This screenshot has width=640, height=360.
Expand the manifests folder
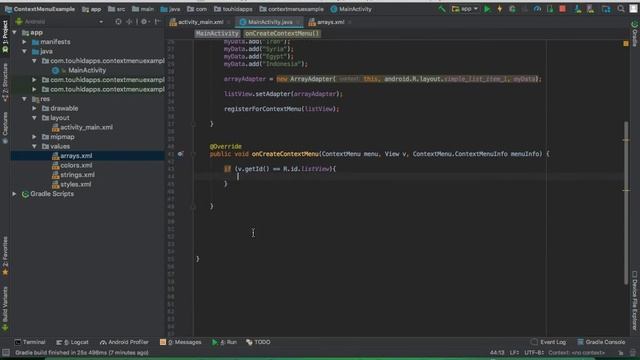click(x=24, y=42)
